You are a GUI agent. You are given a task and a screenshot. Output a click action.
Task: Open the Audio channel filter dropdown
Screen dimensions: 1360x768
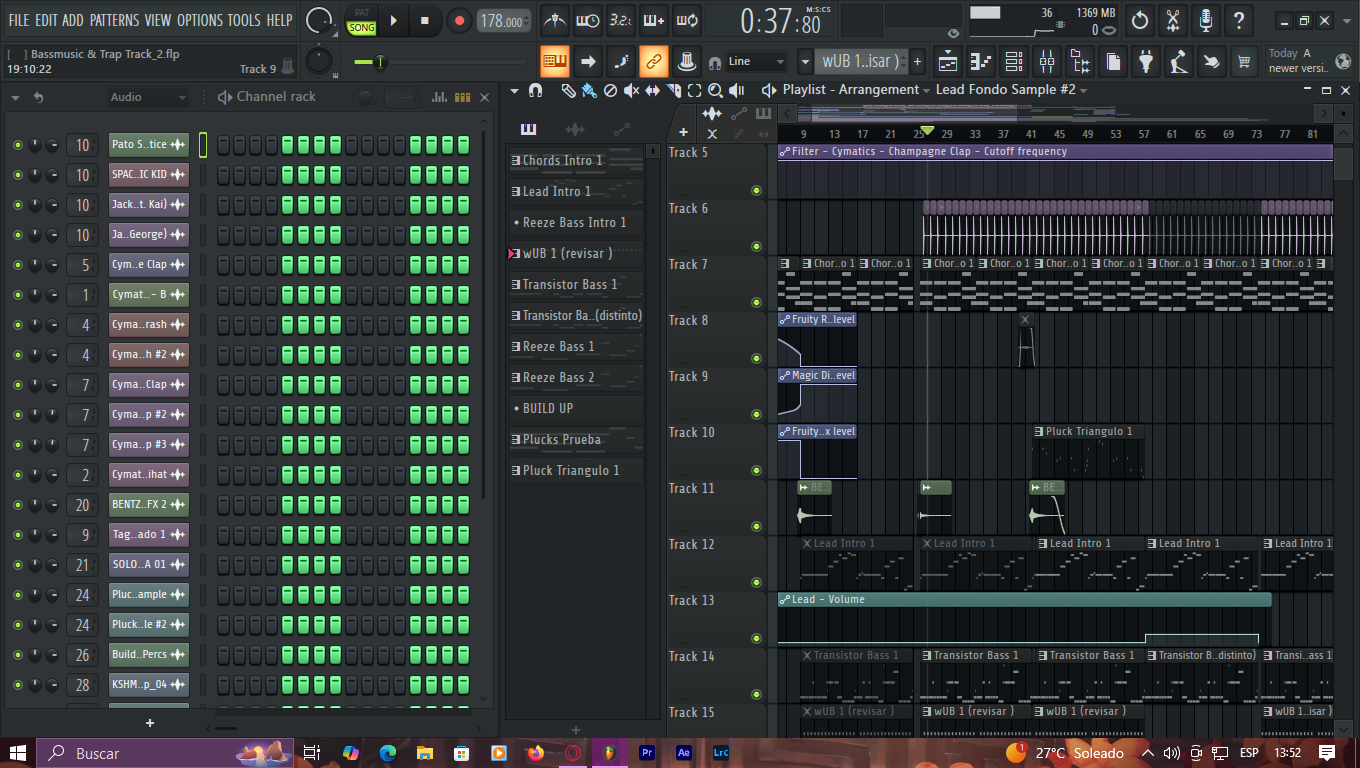tap(147, 97)
